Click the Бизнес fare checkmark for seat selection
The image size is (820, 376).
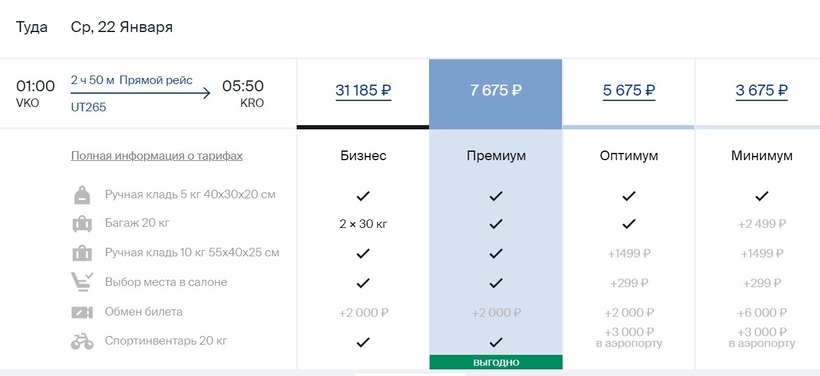363,283
